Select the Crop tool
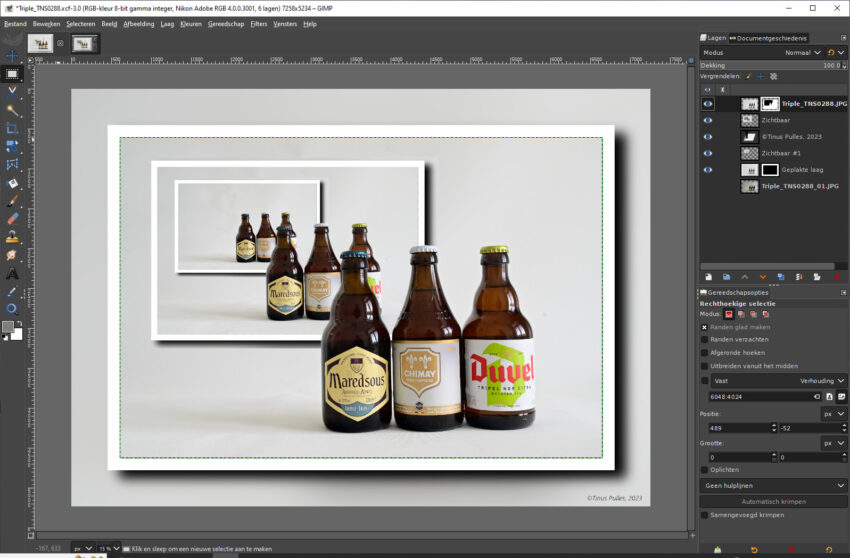Viewport: 850px width, 558px height. (x=12, y=129)
